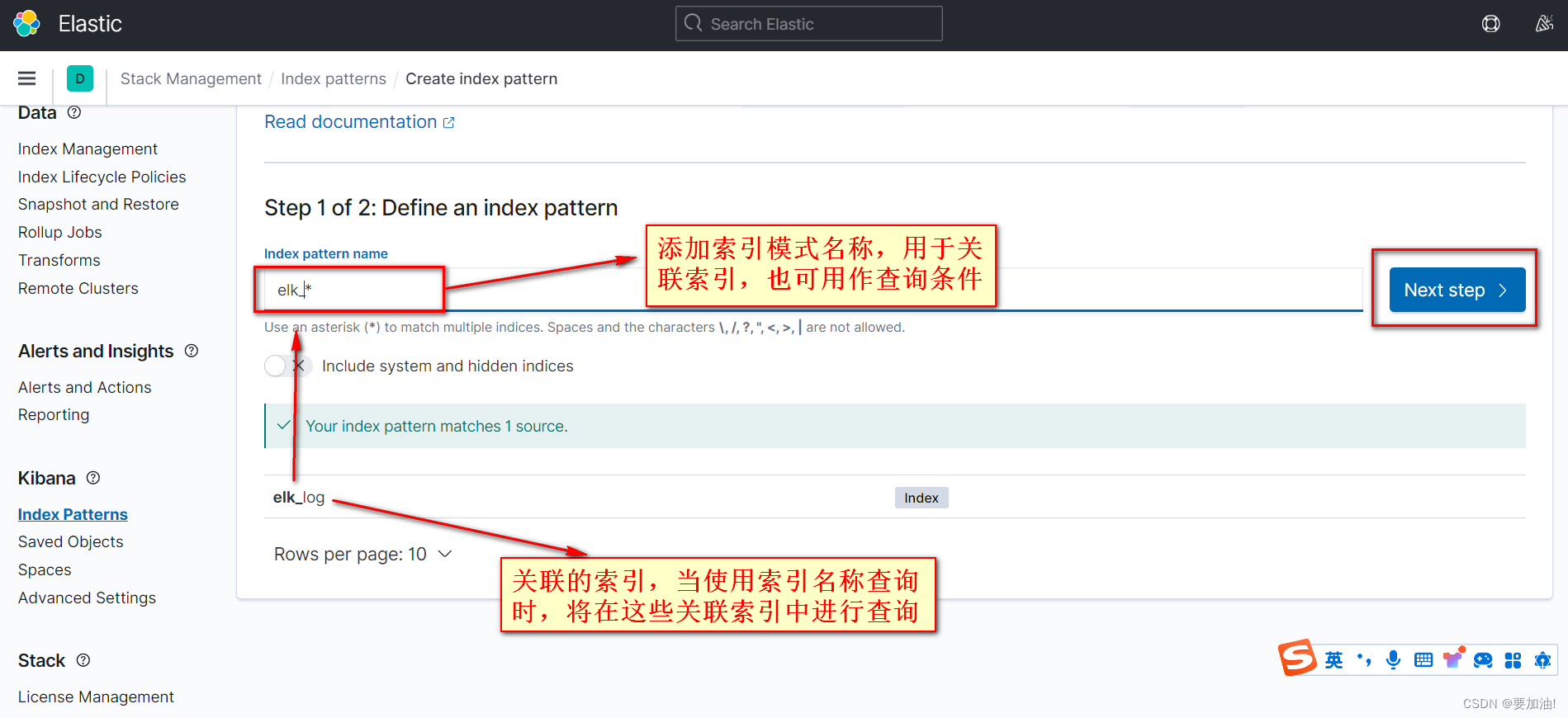
Task: Click the Sogou input method logo
Action: click(x=1297, y=658)
